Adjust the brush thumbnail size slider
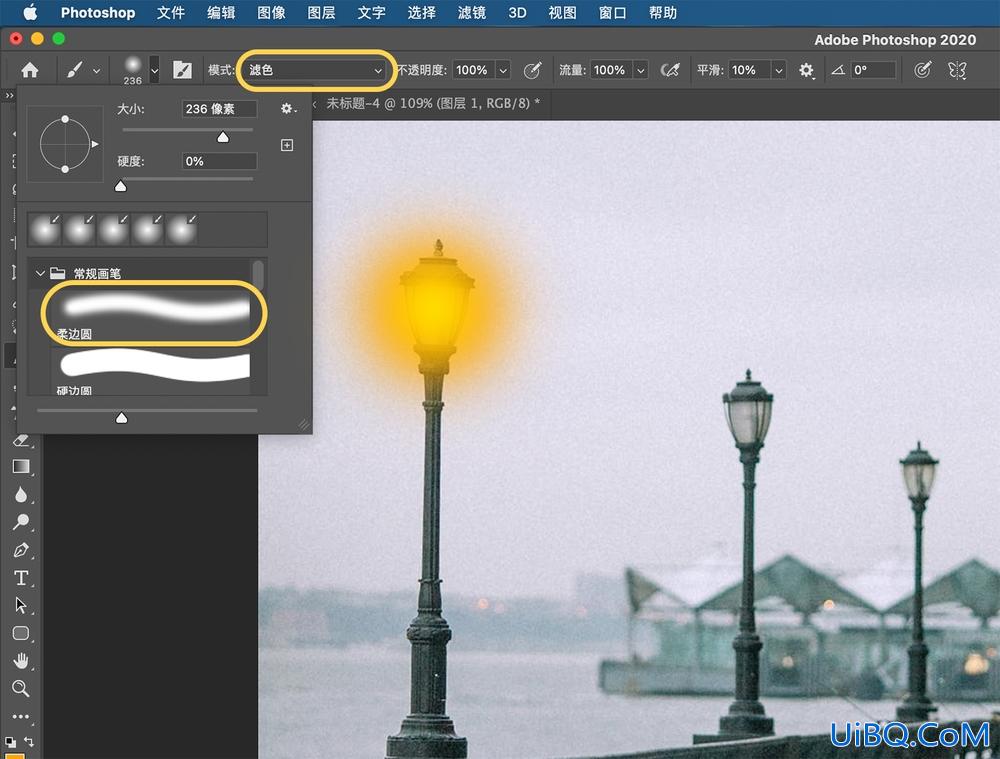 pyautogui.click(x=121, y=418)
